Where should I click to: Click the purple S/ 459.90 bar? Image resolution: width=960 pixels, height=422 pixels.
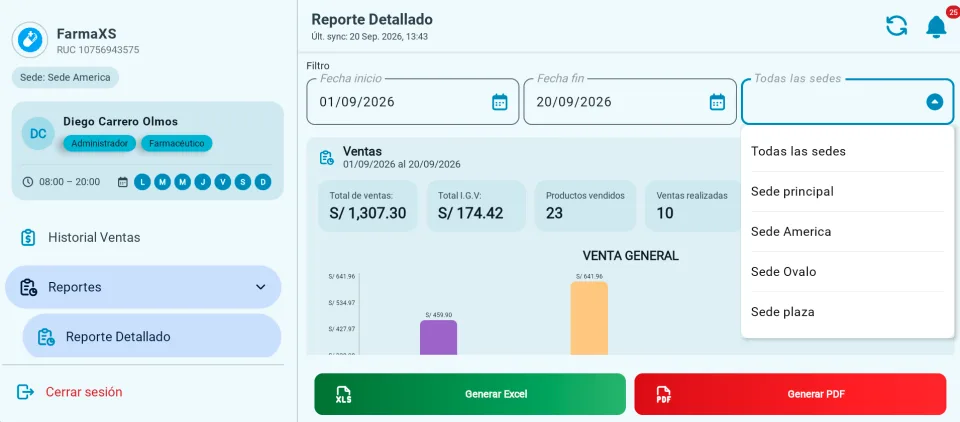pos(438,337)
